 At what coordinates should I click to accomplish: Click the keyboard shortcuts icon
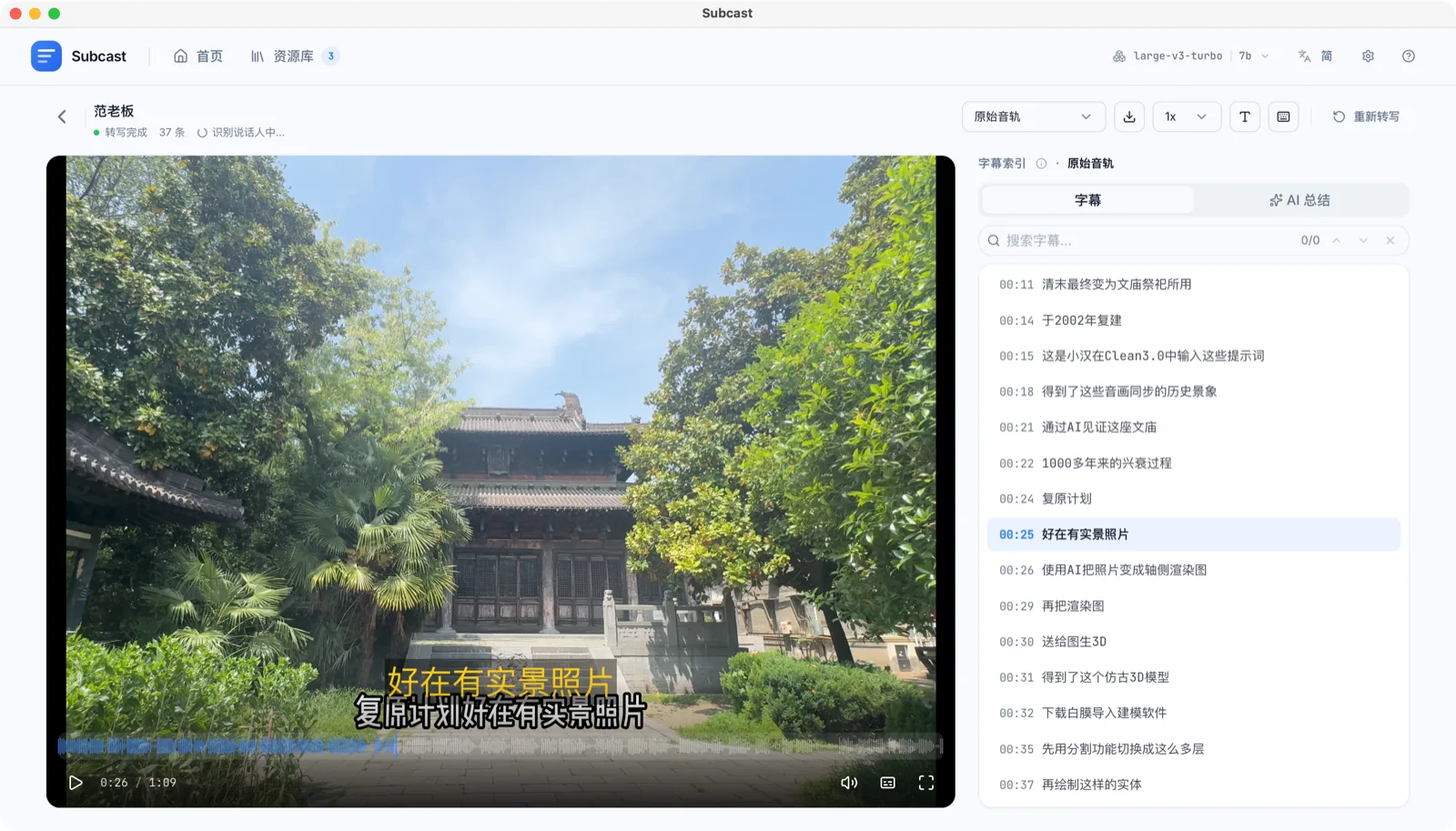pos(1283,117)
